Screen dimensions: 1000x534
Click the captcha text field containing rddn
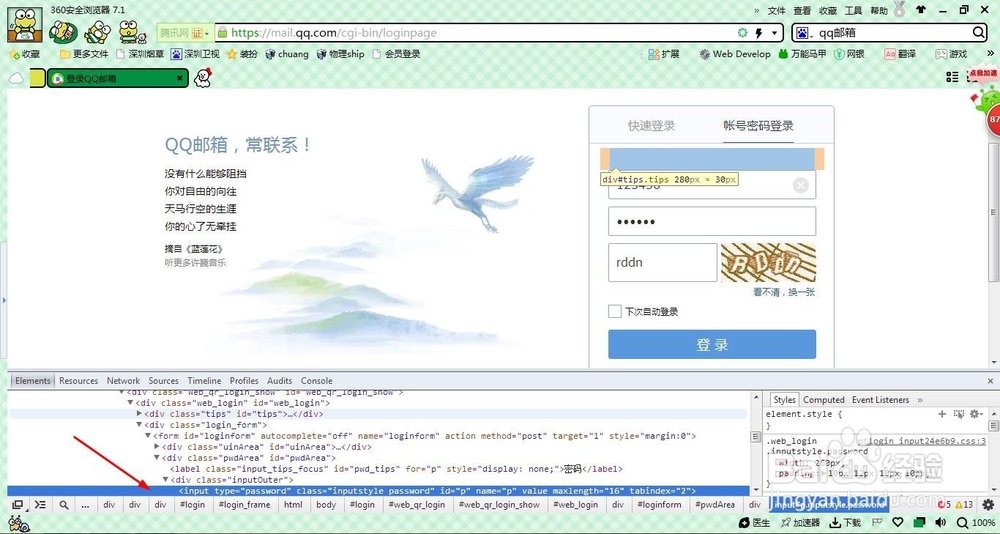click(x=663, y=262)
